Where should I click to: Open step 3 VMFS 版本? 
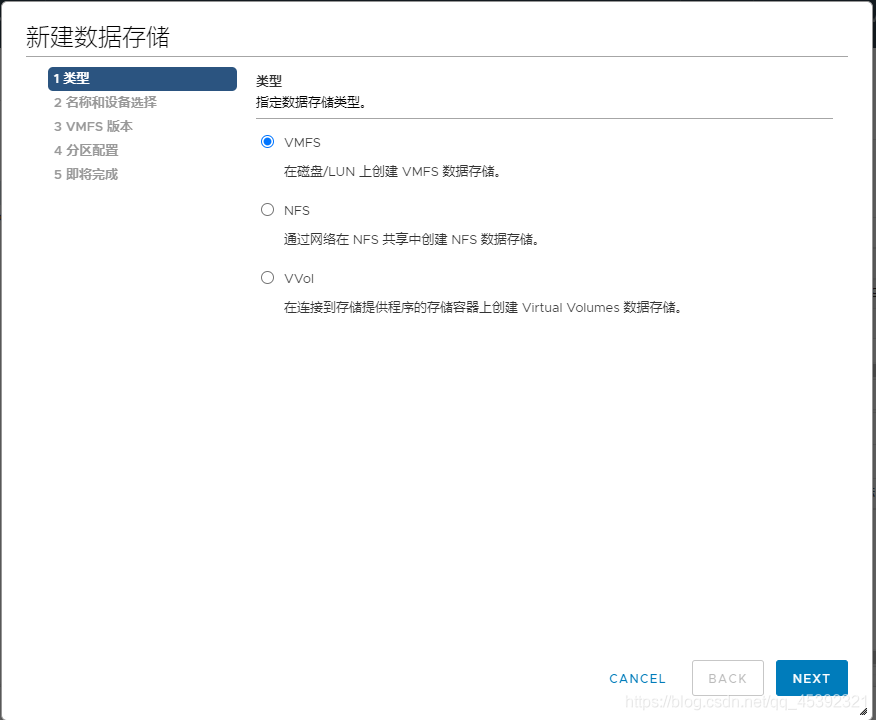[93, 126]
